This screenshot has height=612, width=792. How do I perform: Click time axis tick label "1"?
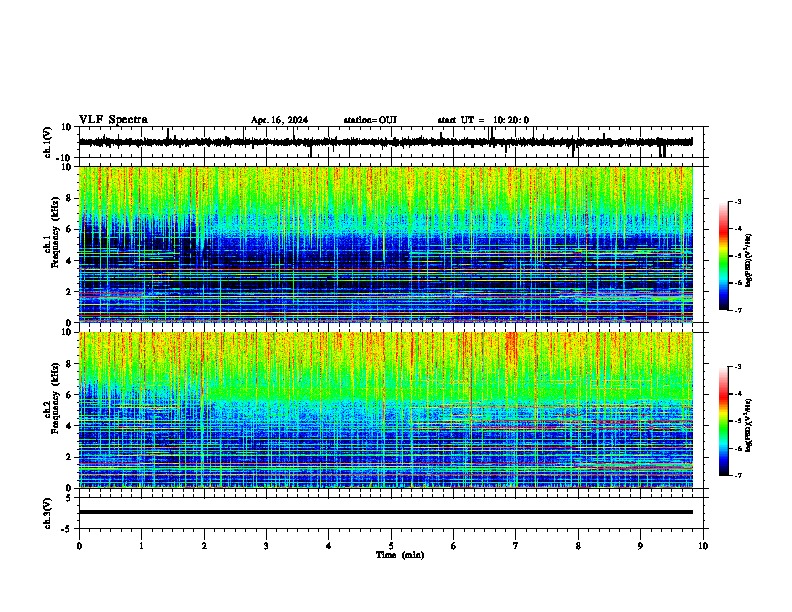pos(141,546)
